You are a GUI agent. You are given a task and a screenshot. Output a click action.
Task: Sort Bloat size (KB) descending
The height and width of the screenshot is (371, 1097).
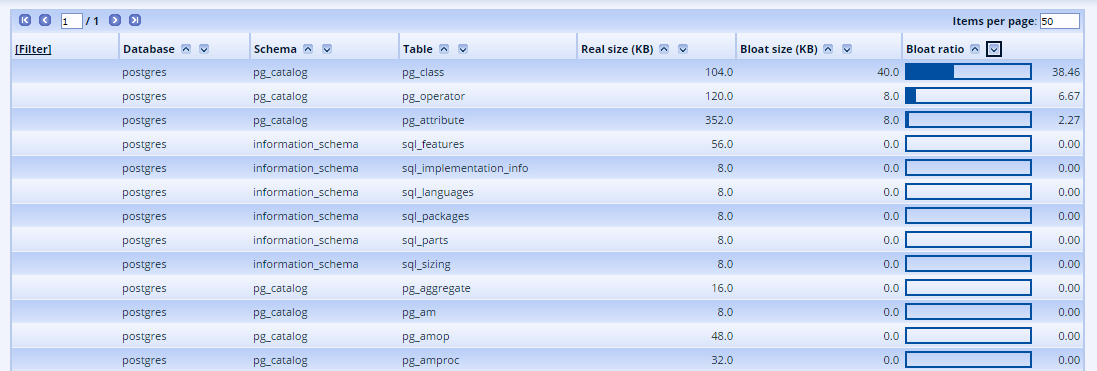847,49
